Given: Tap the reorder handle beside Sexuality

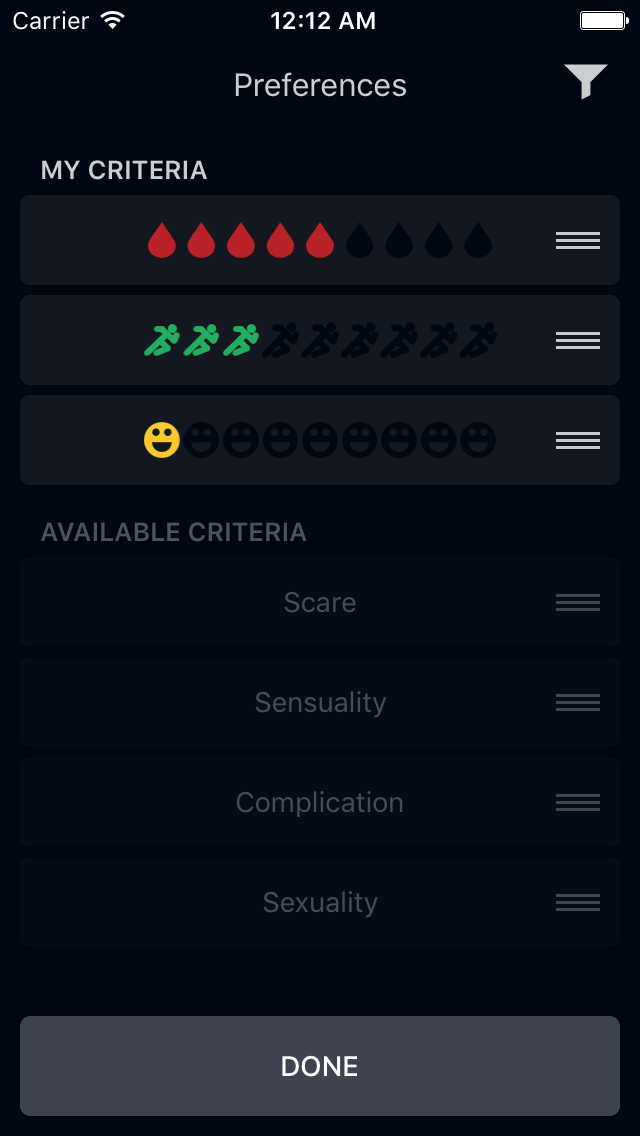Looking at the screenshot, I should (578, 902).
